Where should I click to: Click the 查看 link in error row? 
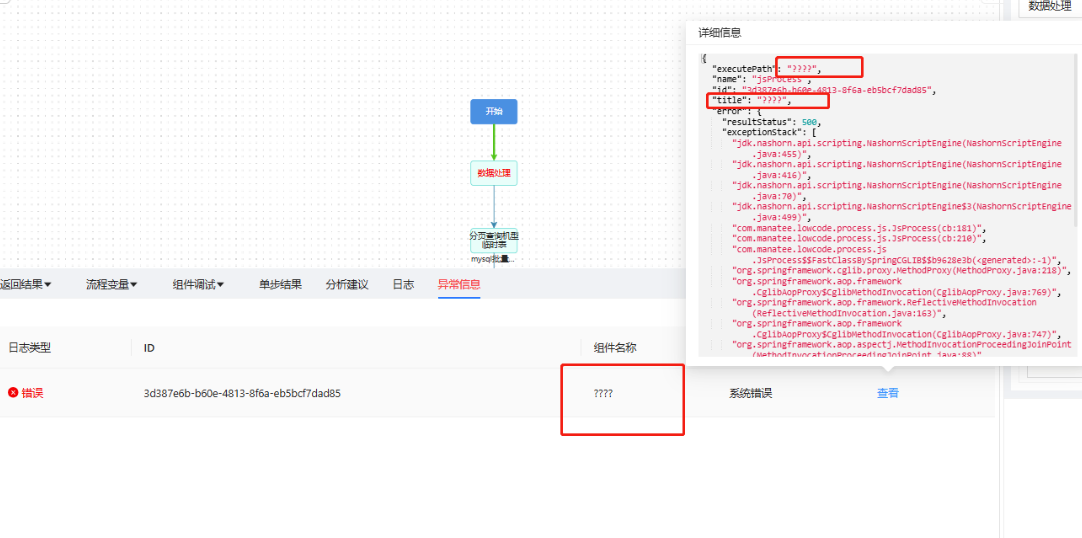[887, 393]
